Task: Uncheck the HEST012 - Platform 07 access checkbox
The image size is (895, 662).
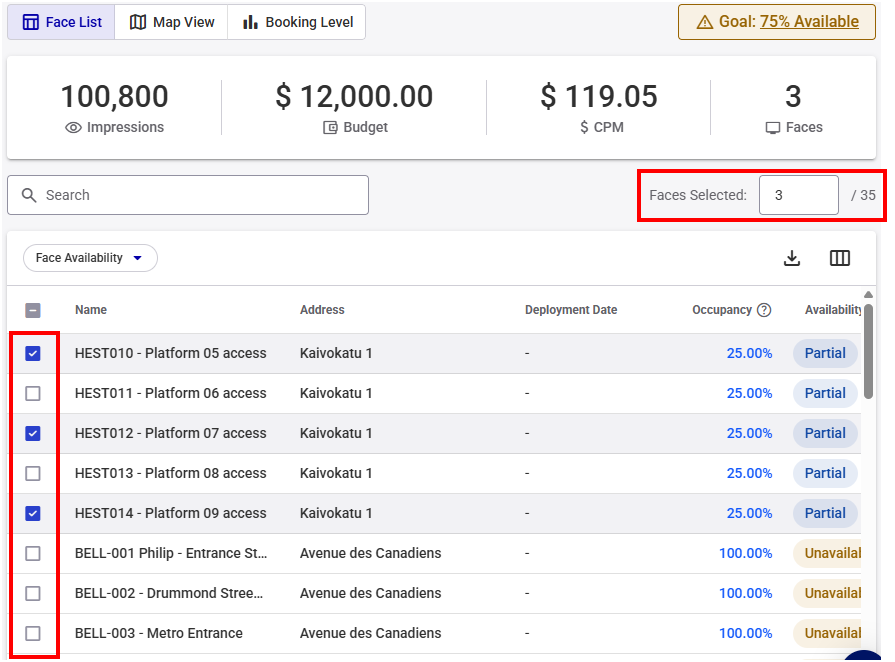Action: (33, 434)
